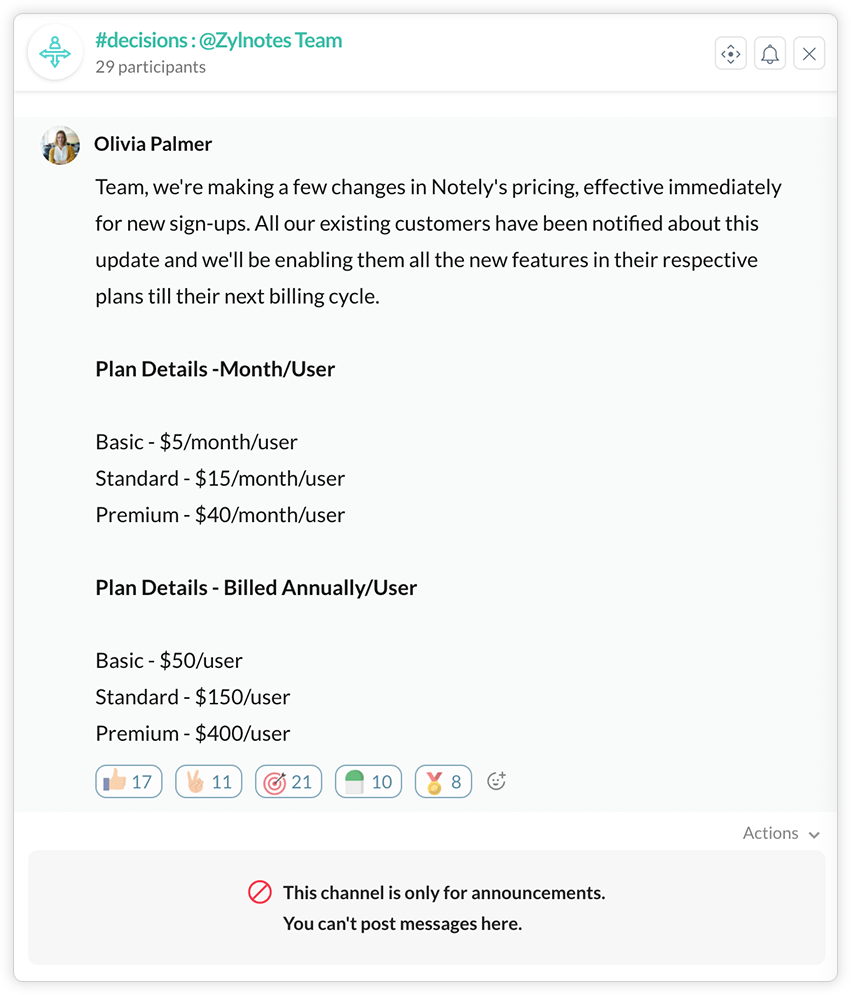This screenshot has height=995, width=851.
Task: Click the Plan Details - Billed Annually/User heading
Action: click(256, 588)
